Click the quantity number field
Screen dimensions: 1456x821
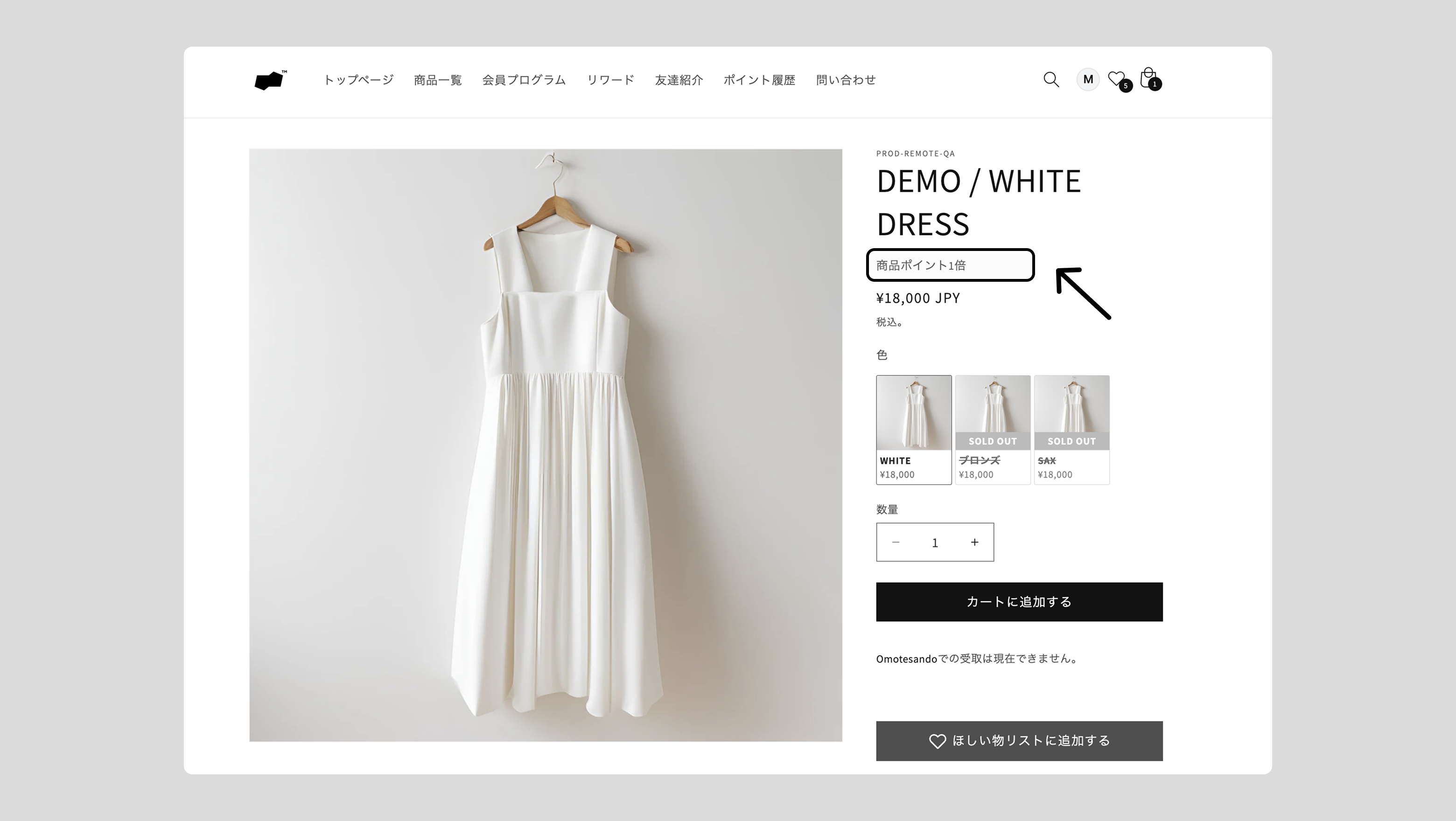[x=935, y=543]
